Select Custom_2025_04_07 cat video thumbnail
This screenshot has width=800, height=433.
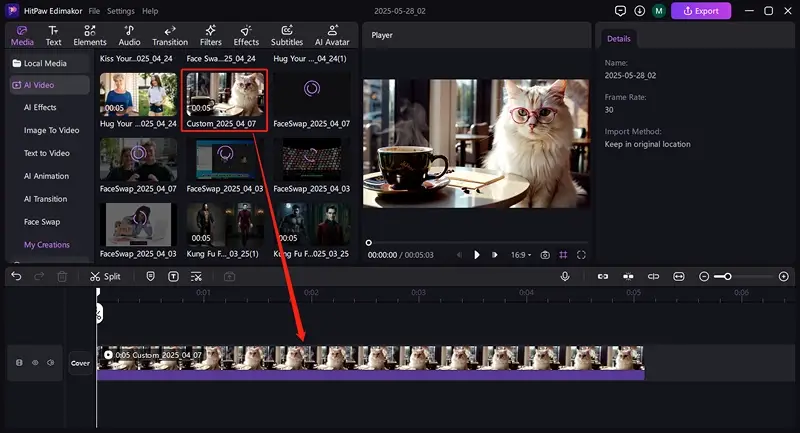pyautogui.click(x=225, y=94)
